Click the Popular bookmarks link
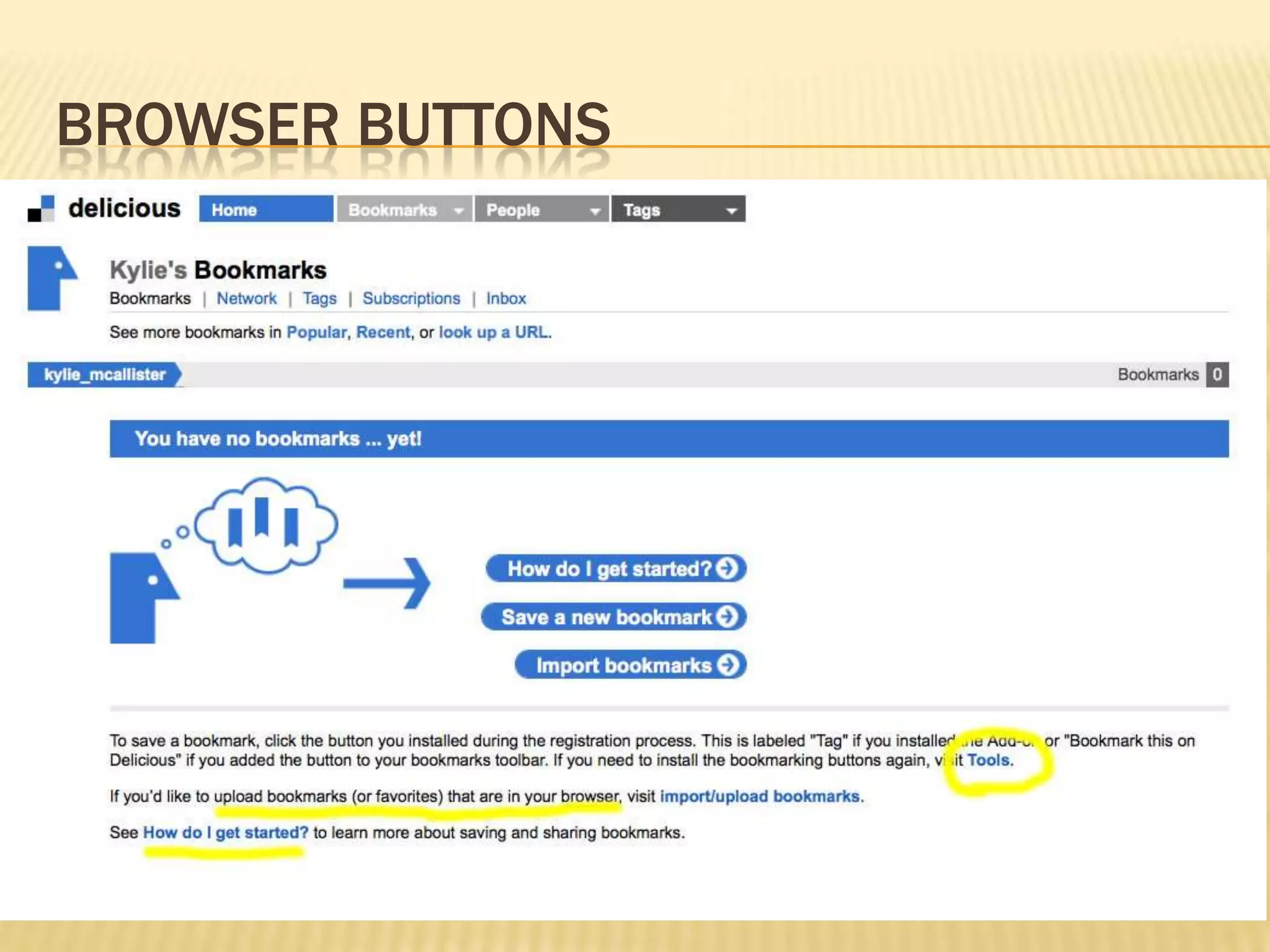 click(x=316, y=332)
